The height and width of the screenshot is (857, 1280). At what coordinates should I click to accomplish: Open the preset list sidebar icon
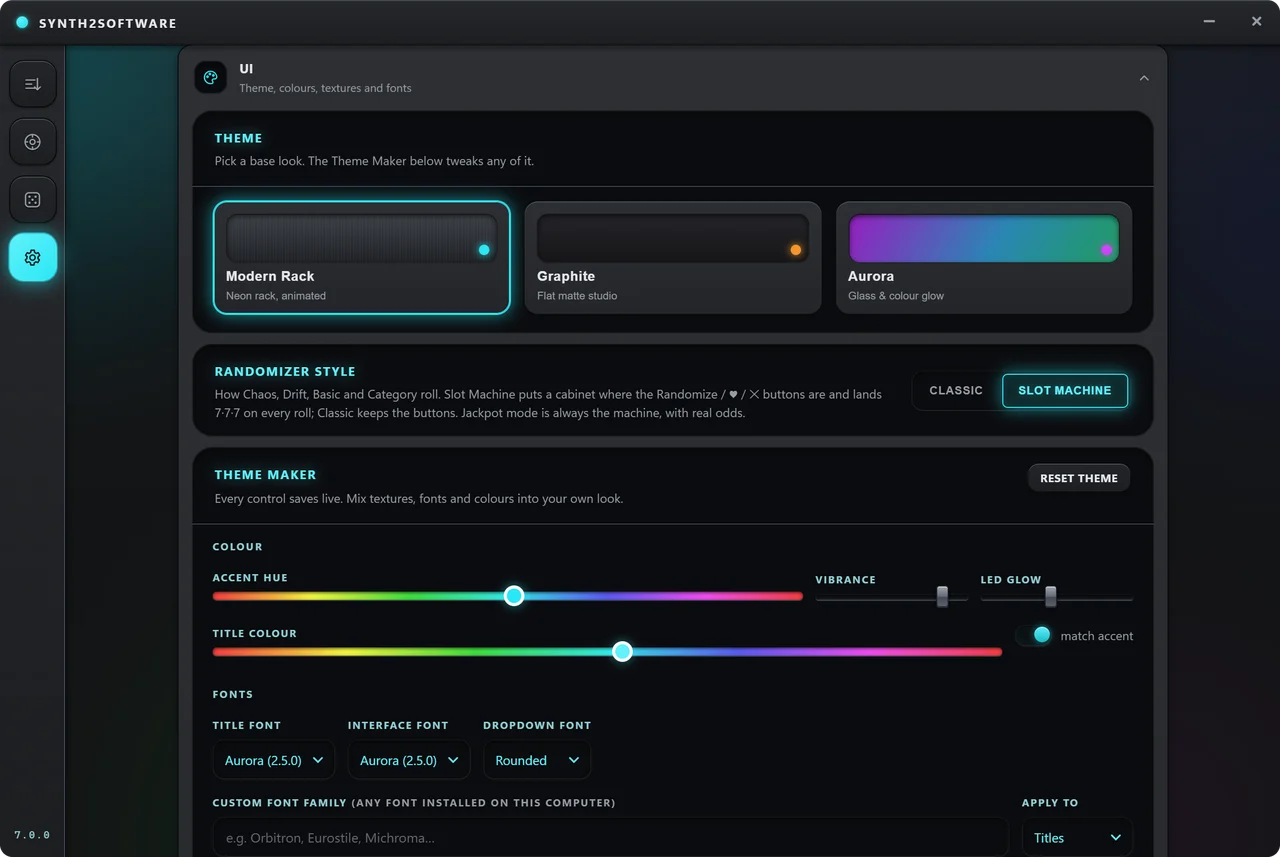[33, 84]
